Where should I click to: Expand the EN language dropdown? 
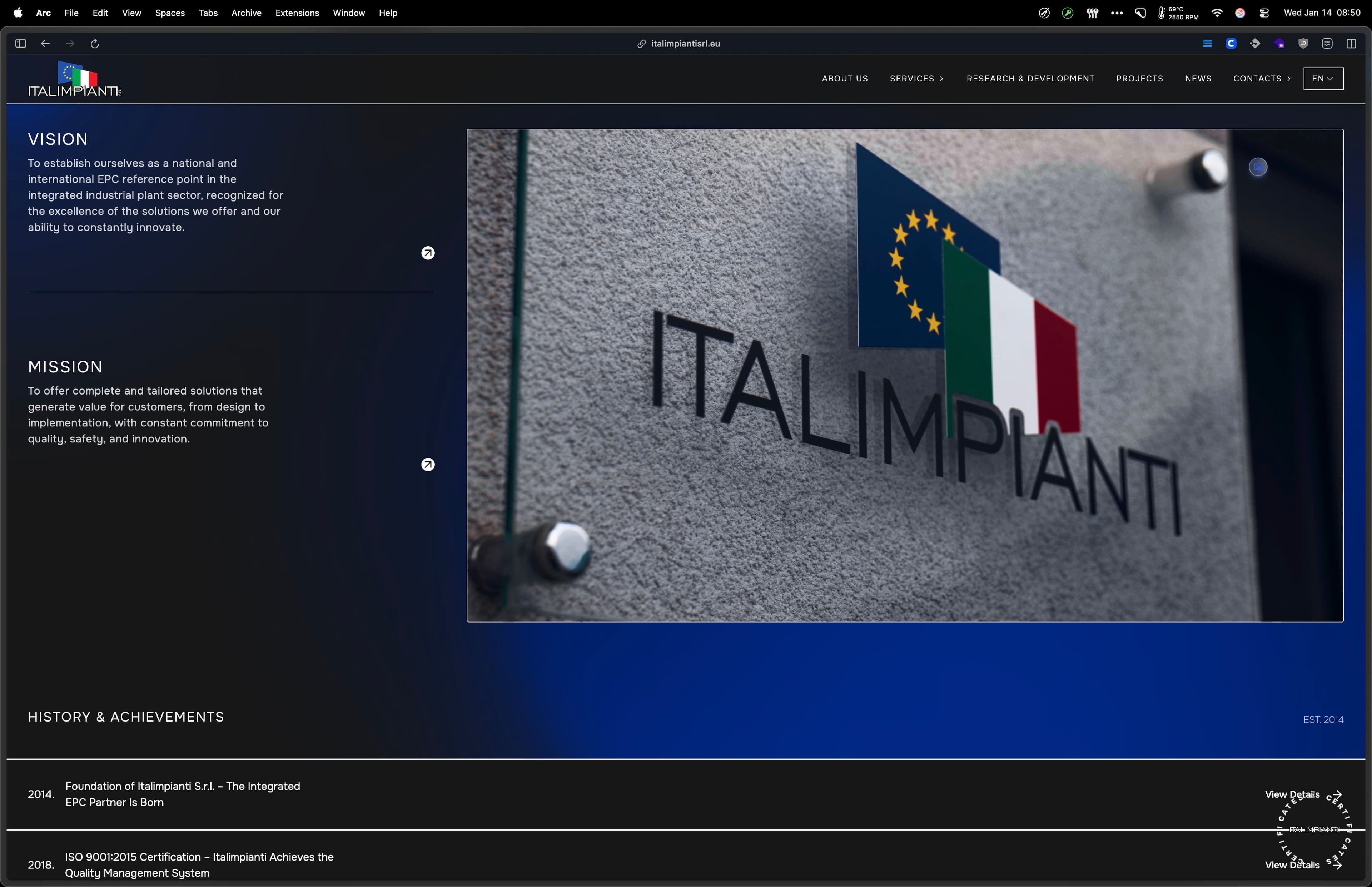tap(1322, 78)
